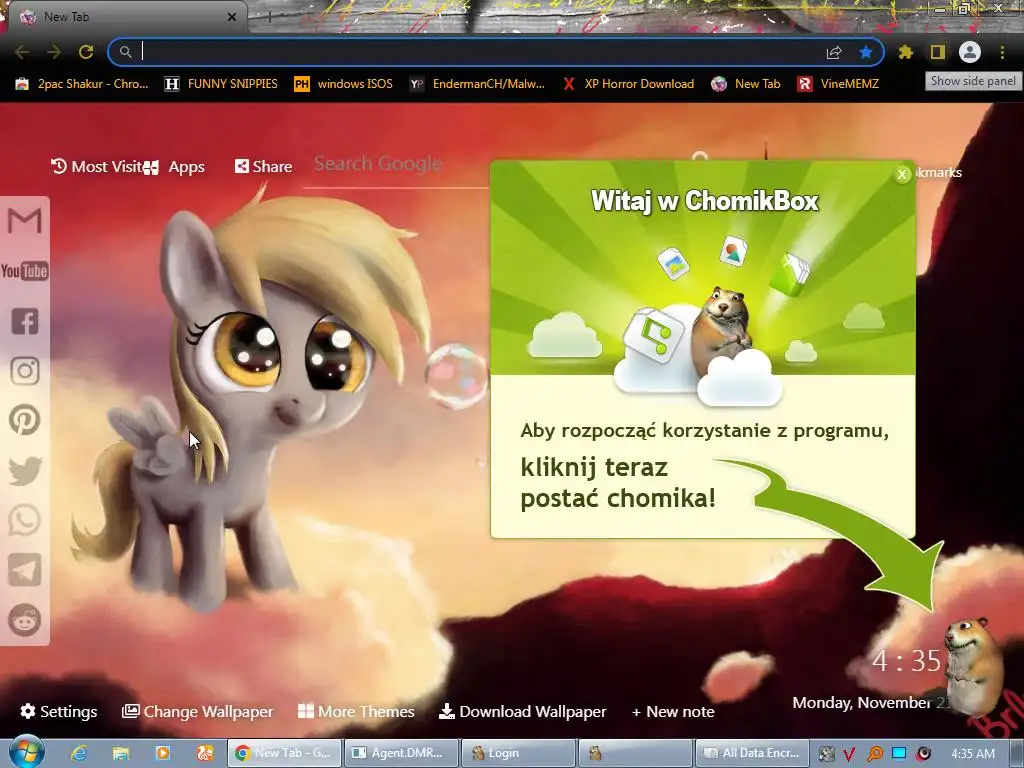Open new tab page Settings
The width and height of the screenshot is (1024, 768).
59,711
